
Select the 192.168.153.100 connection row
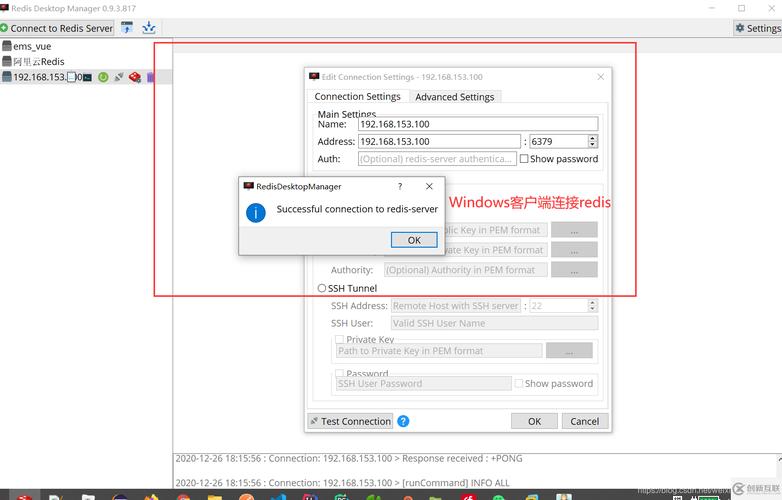(86, 77)
